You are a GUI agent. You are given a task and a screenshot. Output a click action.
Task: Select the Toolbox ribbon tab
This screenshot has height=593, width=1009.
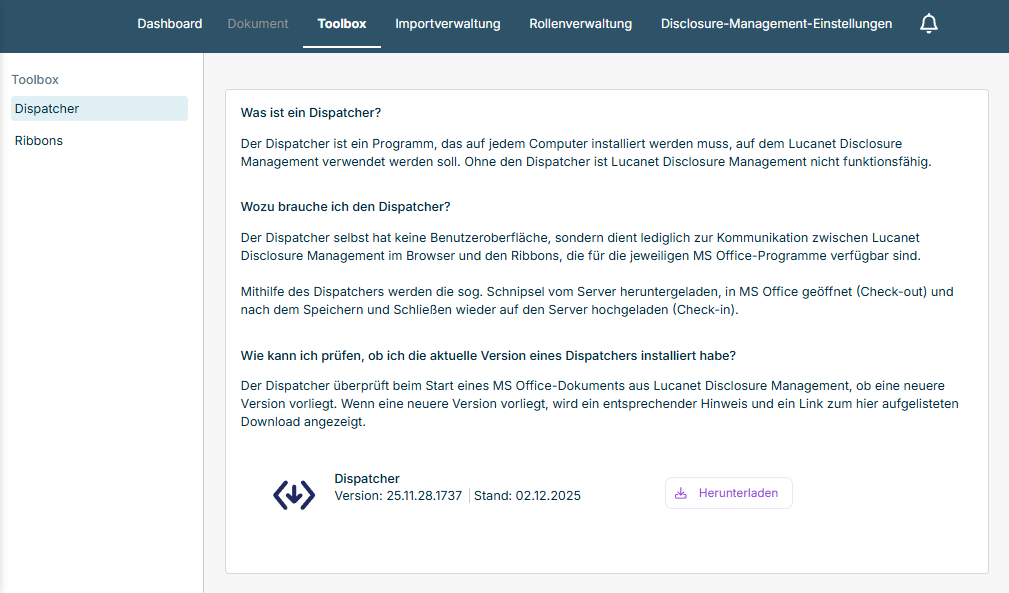pos(341,23)
